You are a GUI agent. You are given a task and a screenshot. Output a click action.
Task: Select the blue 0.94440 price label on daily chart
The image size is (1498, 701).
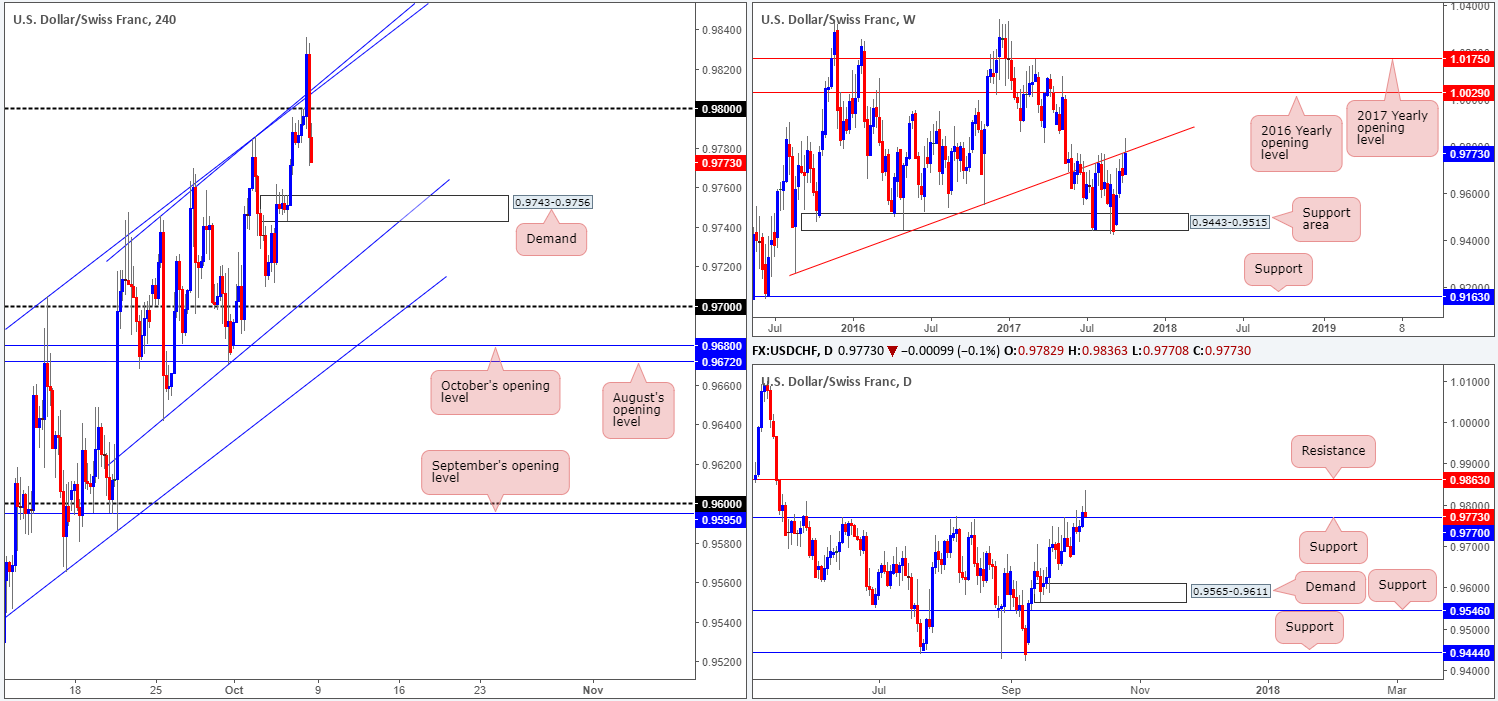(1471, 652)
